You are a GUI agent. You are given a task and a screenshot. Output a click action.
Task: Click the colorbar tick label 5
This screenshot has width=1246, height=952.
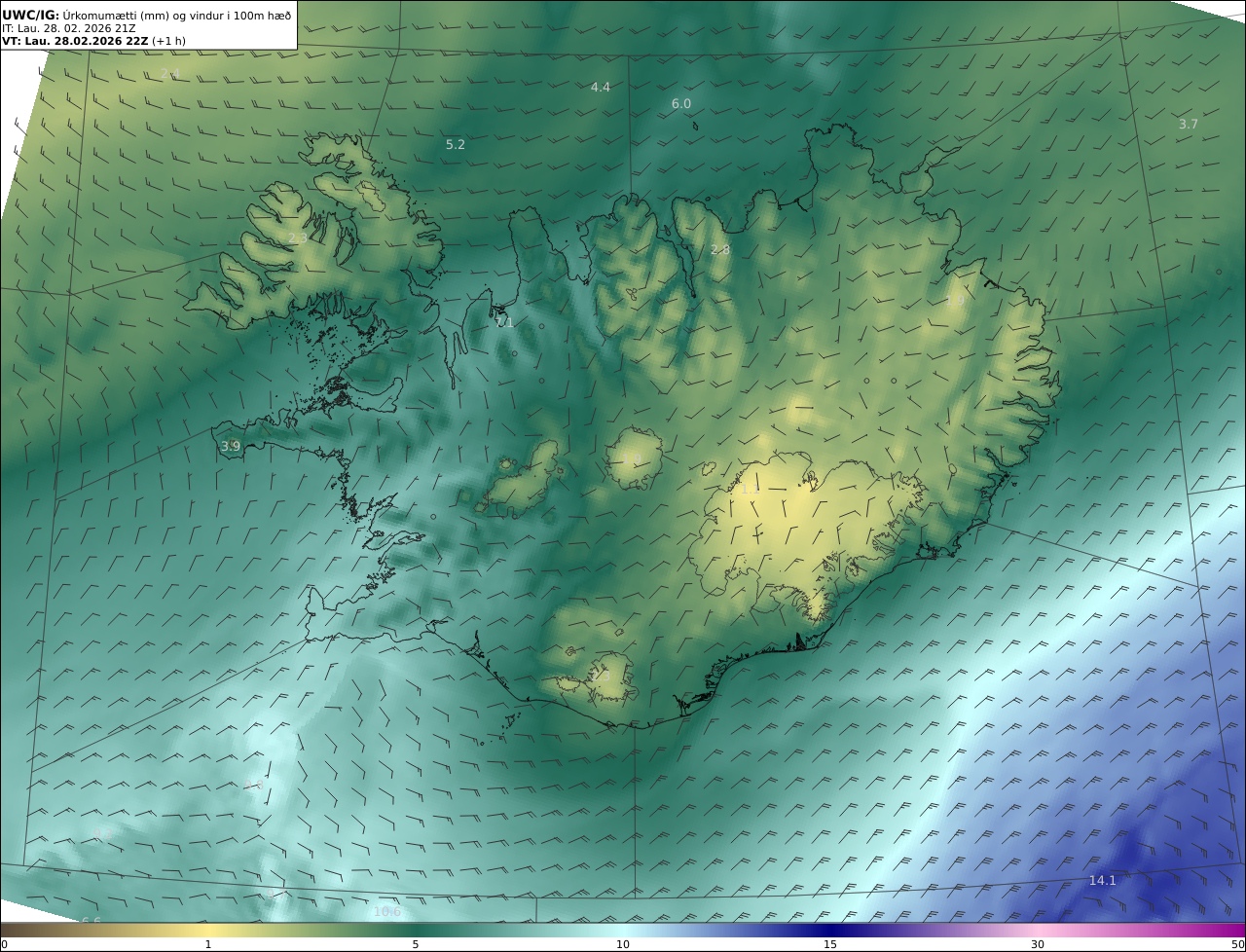tap(416, 944)
